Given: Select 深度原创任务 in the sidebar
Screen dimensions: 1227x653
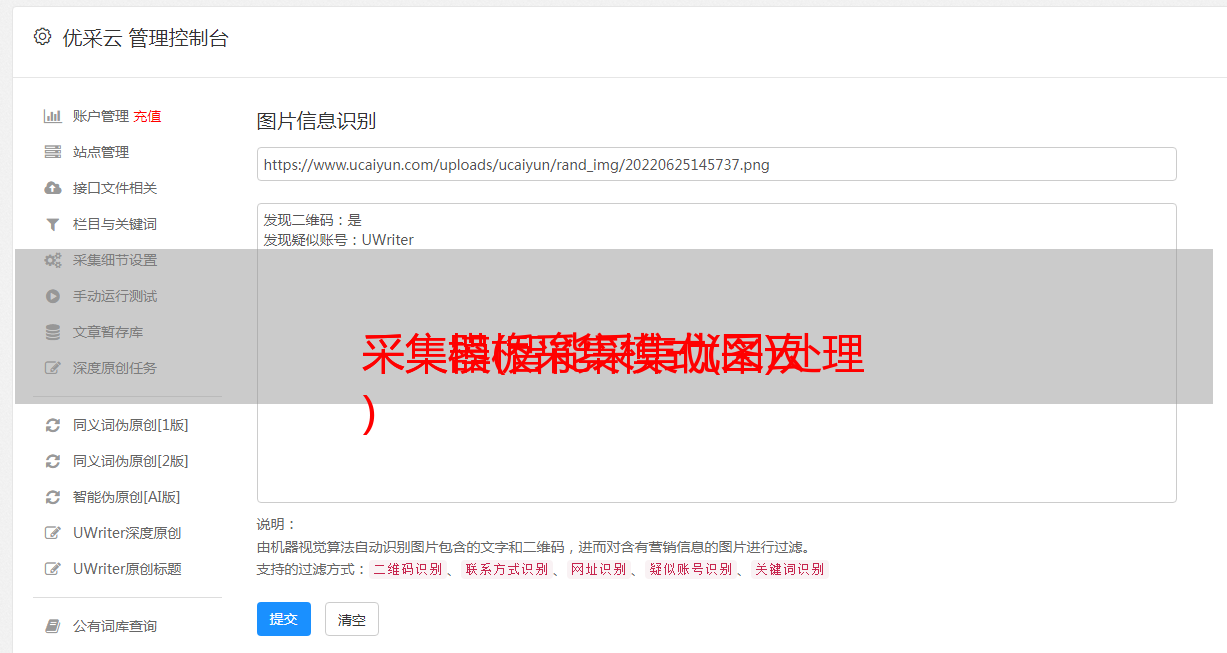Looking at the screenshot, I should click(x=115, y=368).
